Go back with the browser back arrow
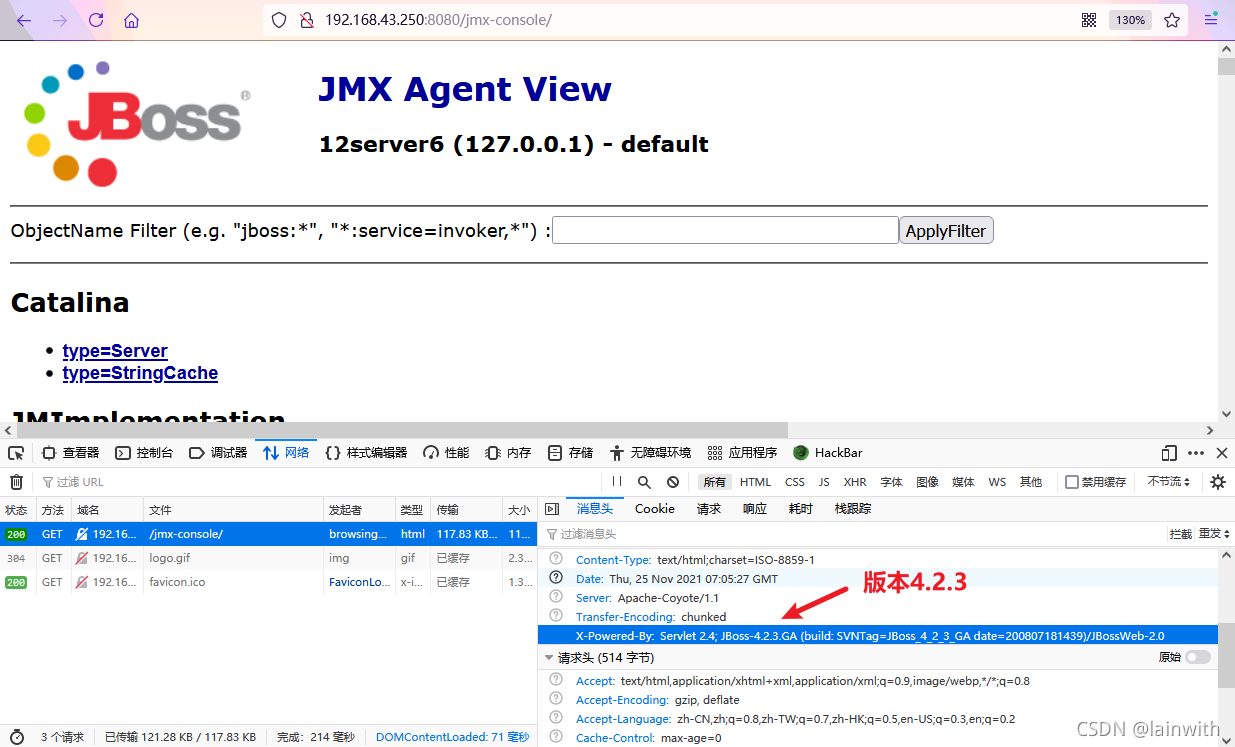 pos(25,20)
